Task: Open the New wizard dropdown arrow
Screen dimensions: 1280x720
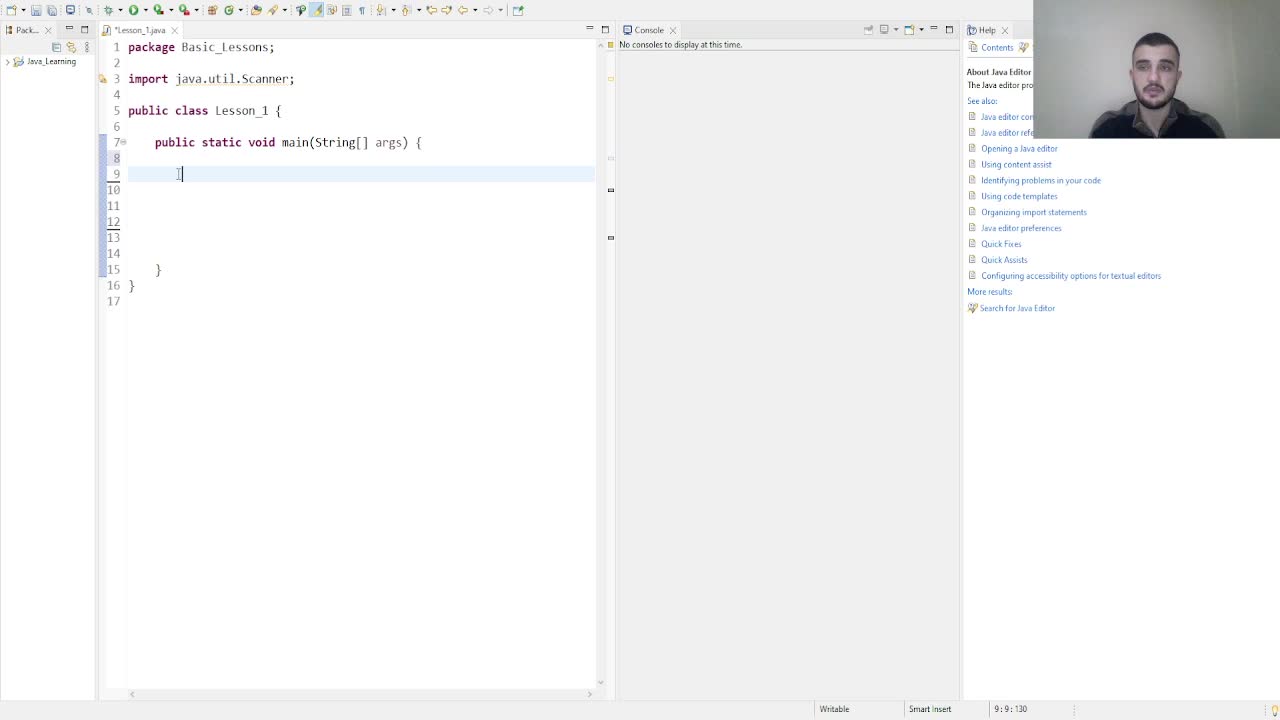Action: point(23,10)
